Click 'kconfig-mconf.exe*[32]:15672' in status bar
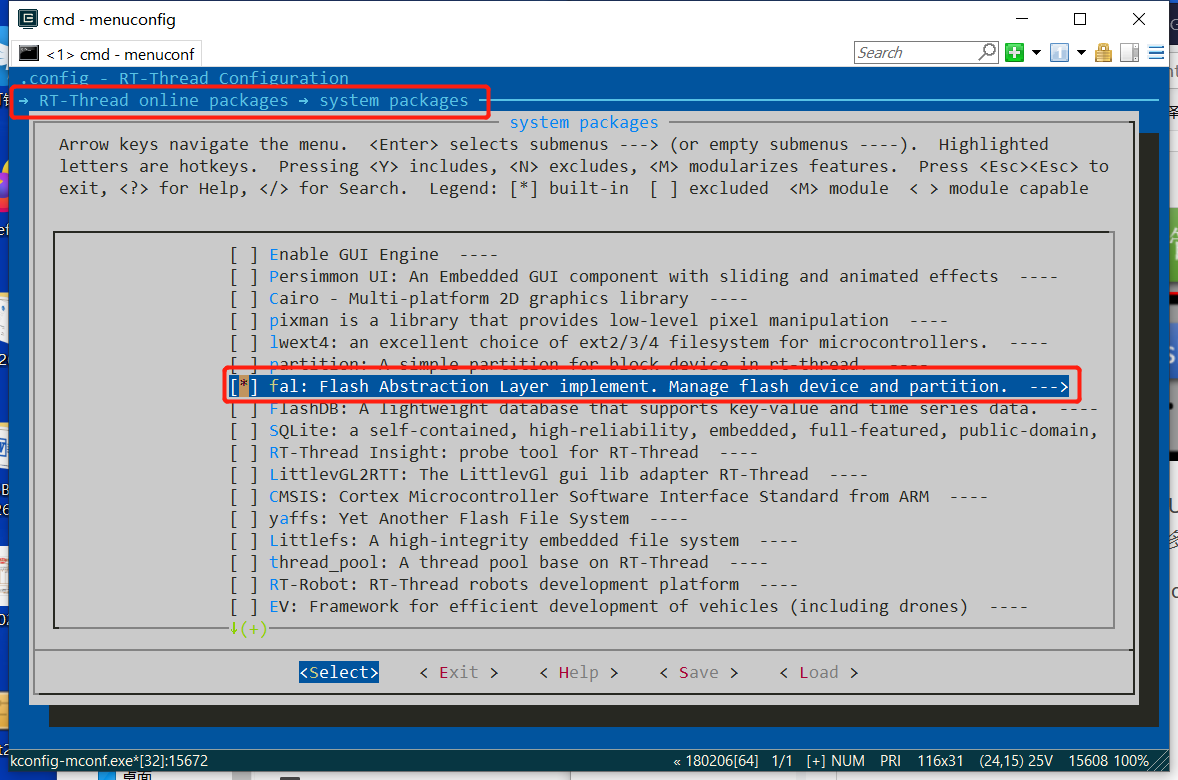The height and width of the screenshot is (780, 1178). point(109,760)
